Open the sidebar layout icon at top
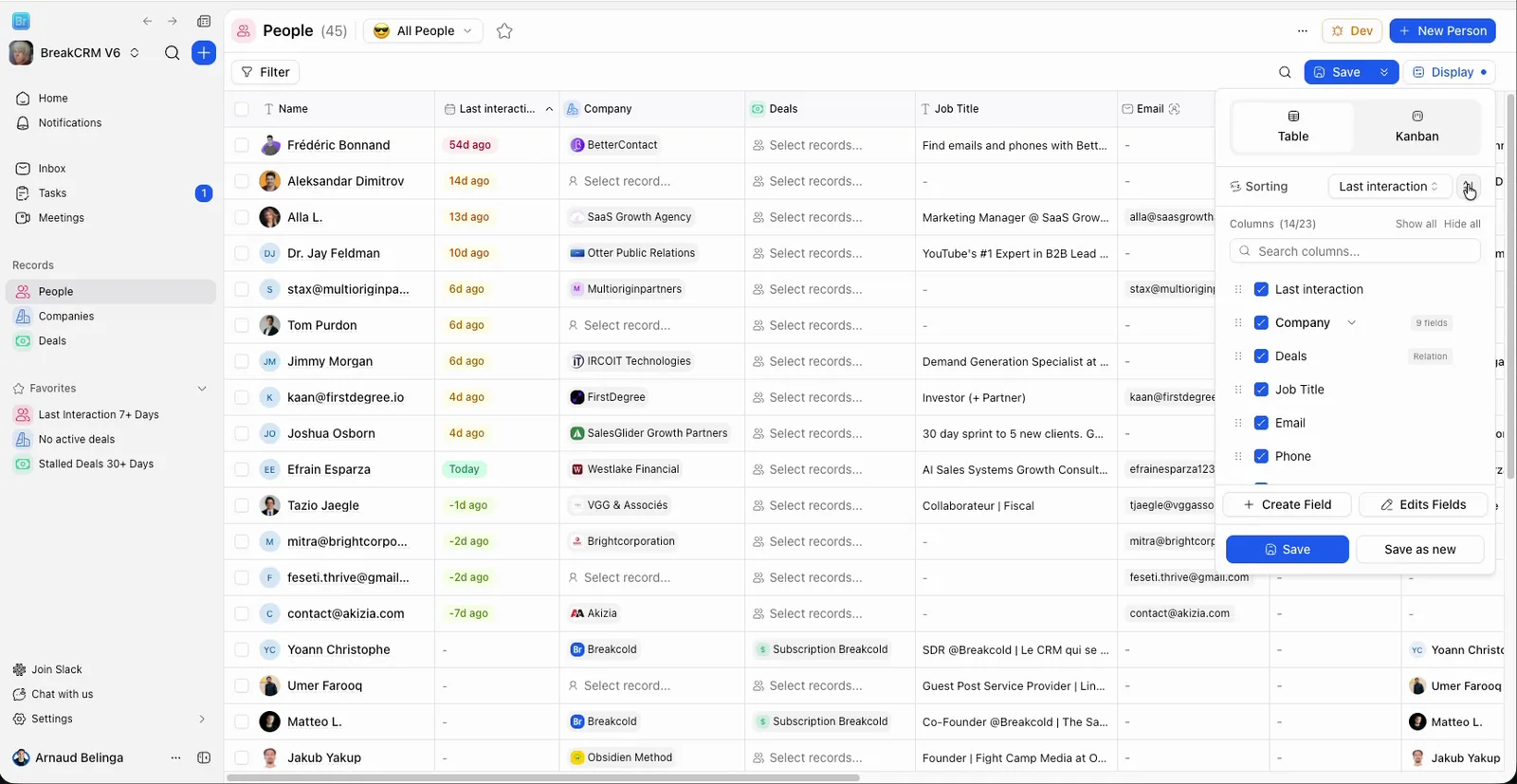 204,21
